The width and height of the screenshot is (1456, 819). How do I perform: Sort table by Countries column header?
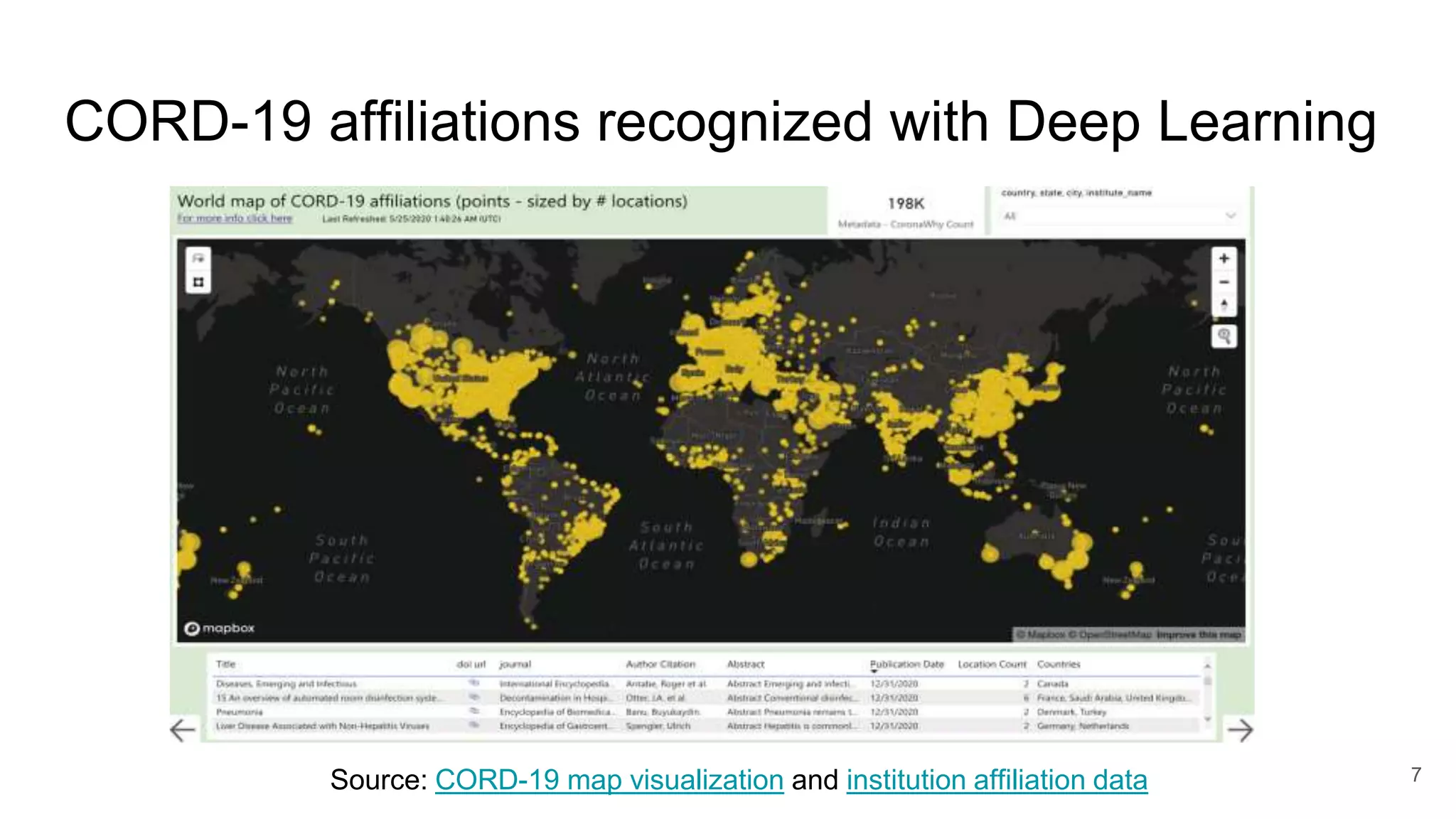tap(1059, 664)
